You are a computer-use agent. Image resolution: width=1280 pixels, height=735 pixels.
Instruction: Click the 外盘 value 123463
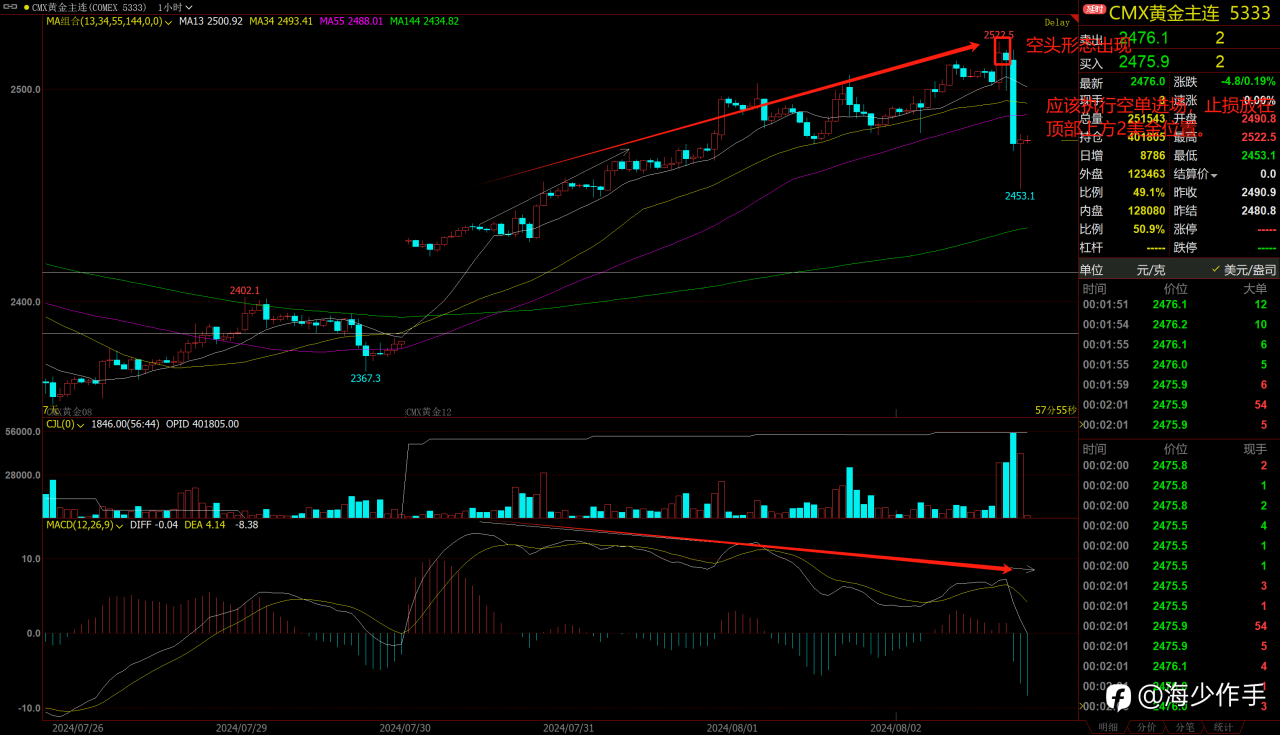pos(1145,174)
